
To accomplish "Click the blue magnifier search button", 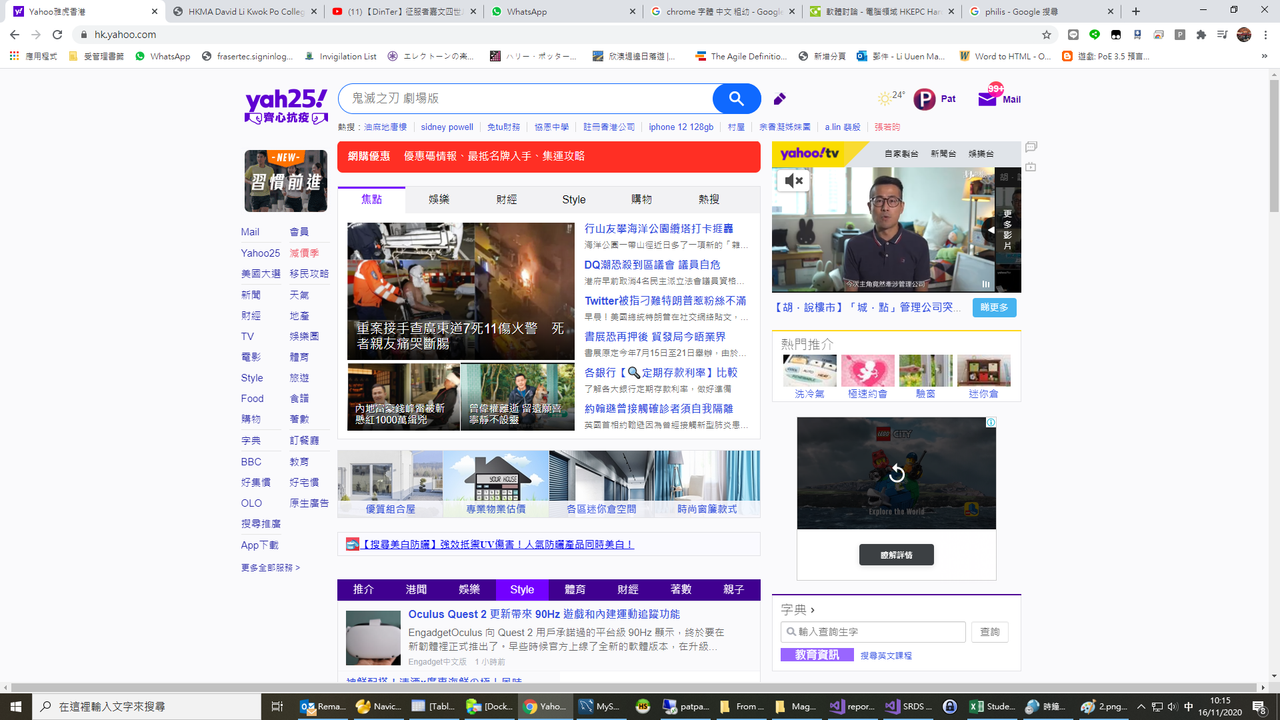I will coord(737,99).
